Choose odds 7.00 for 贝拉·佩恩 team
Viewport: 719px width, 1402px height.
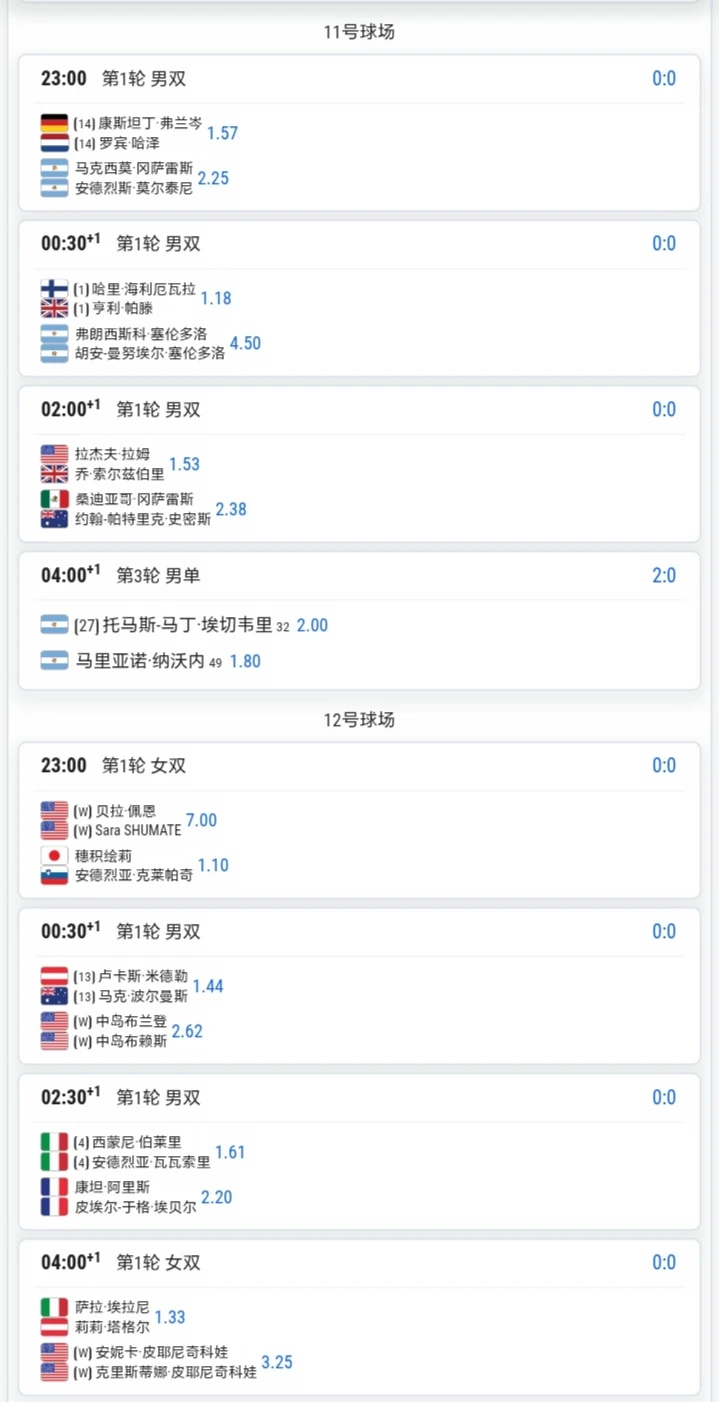[x=201, y=820]
